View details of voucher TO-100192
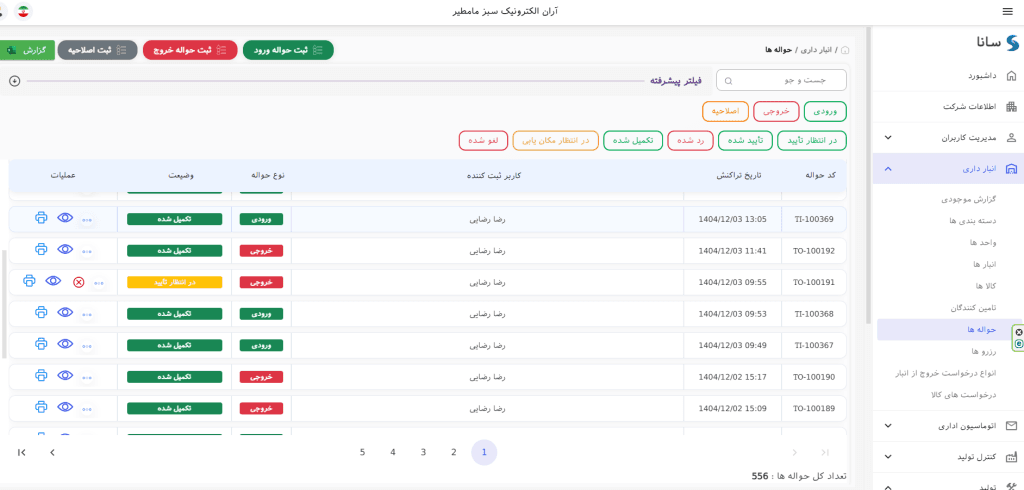This screenshot has width=1024, height=490. [65, 249]
